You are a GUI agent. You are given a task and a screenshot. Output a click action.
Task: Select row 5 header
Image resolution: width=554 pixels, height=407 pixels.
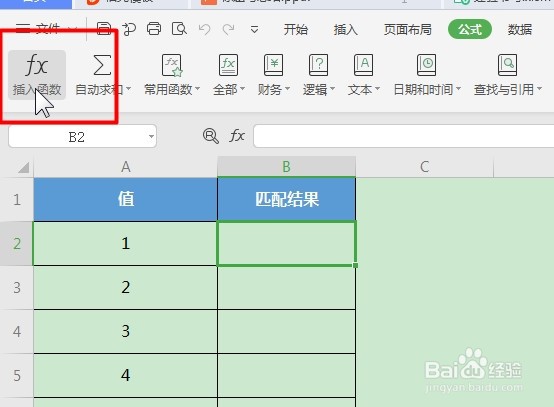(17, 376)
